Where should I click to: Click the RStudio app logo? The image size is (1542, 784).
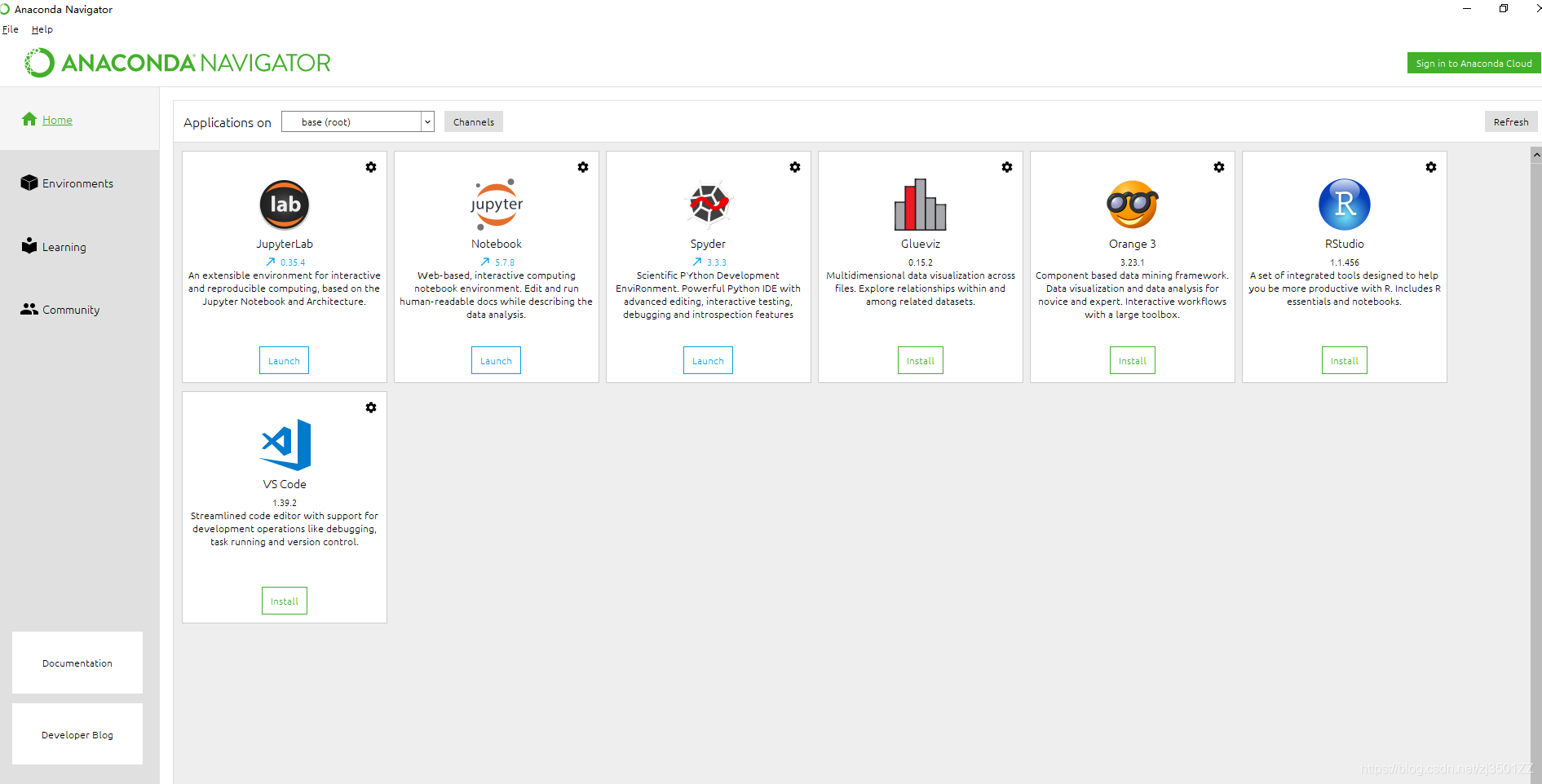1345,205
